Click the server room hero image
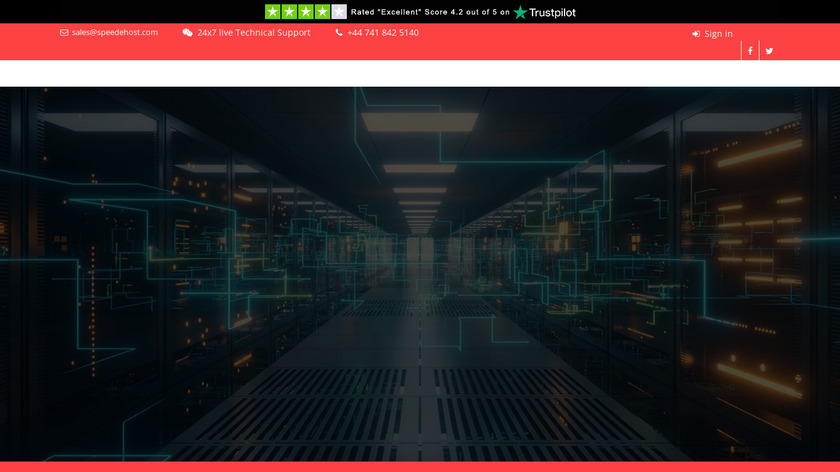The image size is (840, 472). [x=420, y=274]
